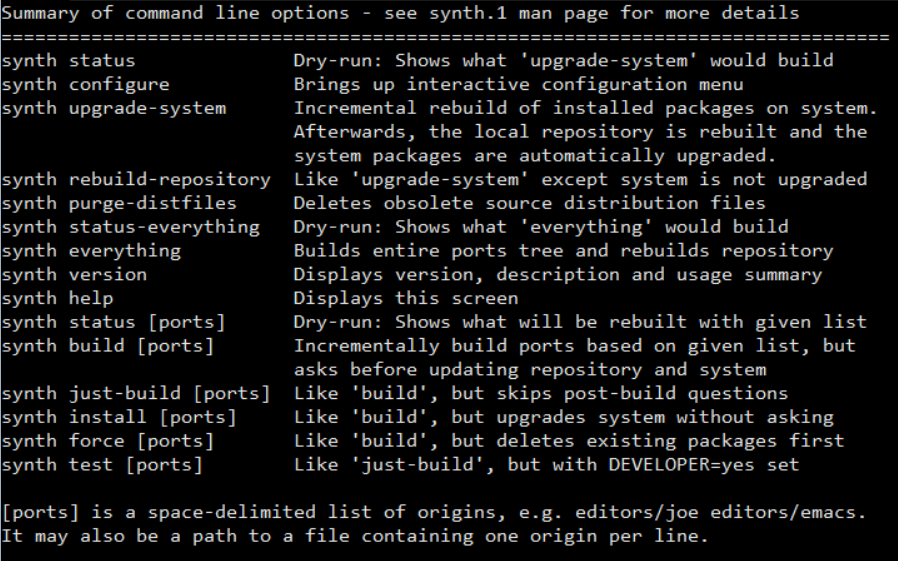Click the 'synth upgrade-system' command text

[113, 108]
